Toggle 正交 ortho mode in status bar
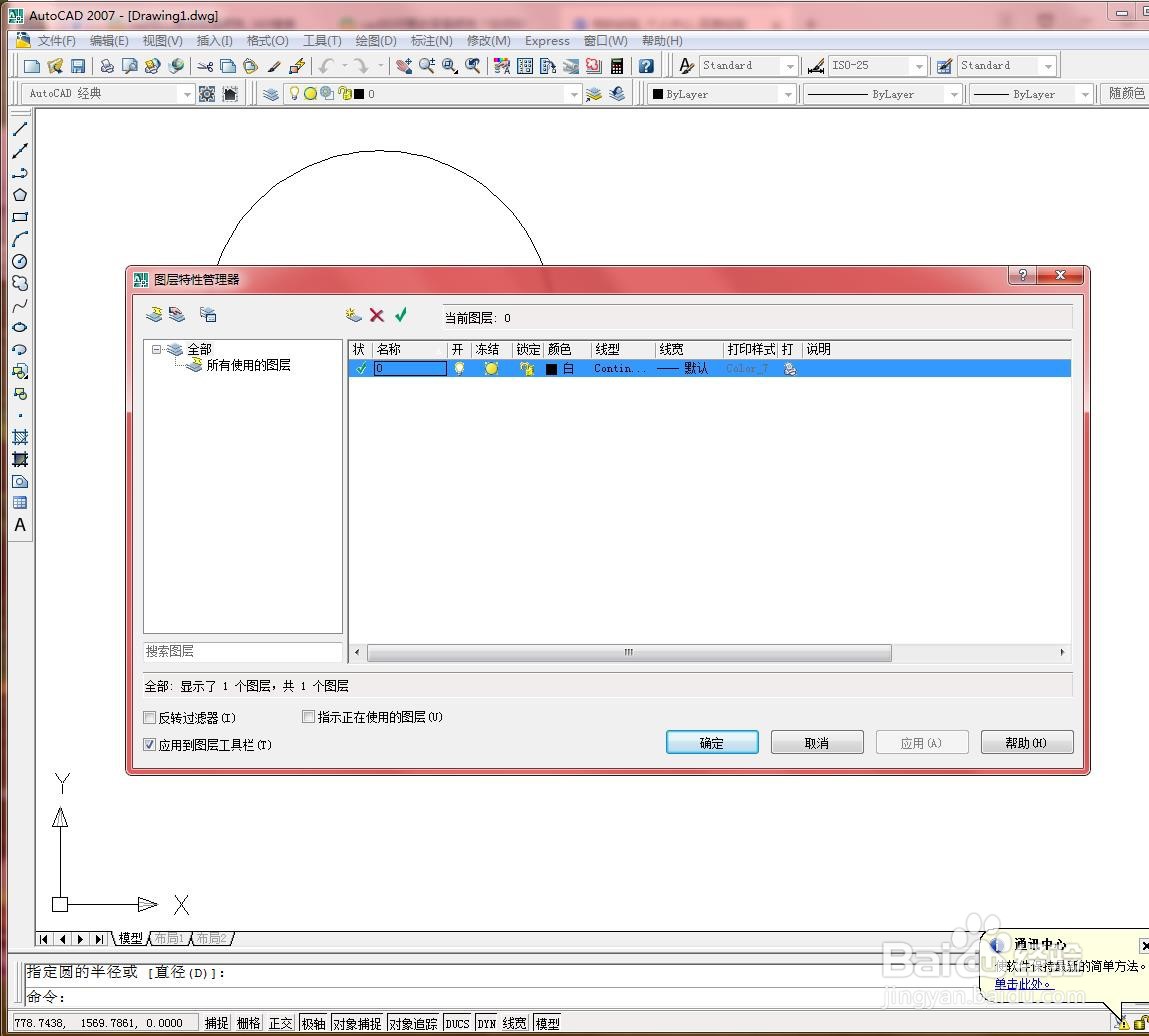This screenshot has width=1149, height=1036. (281, 1023)
